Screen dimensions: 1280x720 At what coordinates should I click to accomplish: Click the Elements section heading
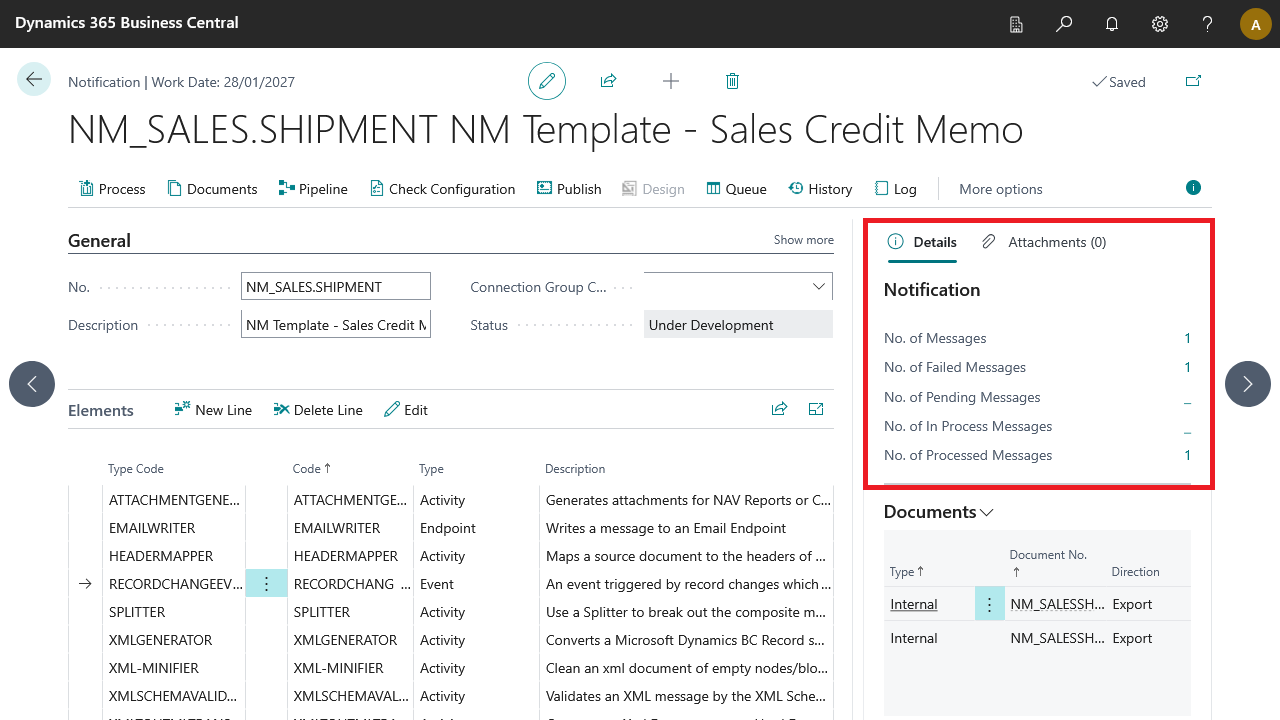[x=101, y=410]
